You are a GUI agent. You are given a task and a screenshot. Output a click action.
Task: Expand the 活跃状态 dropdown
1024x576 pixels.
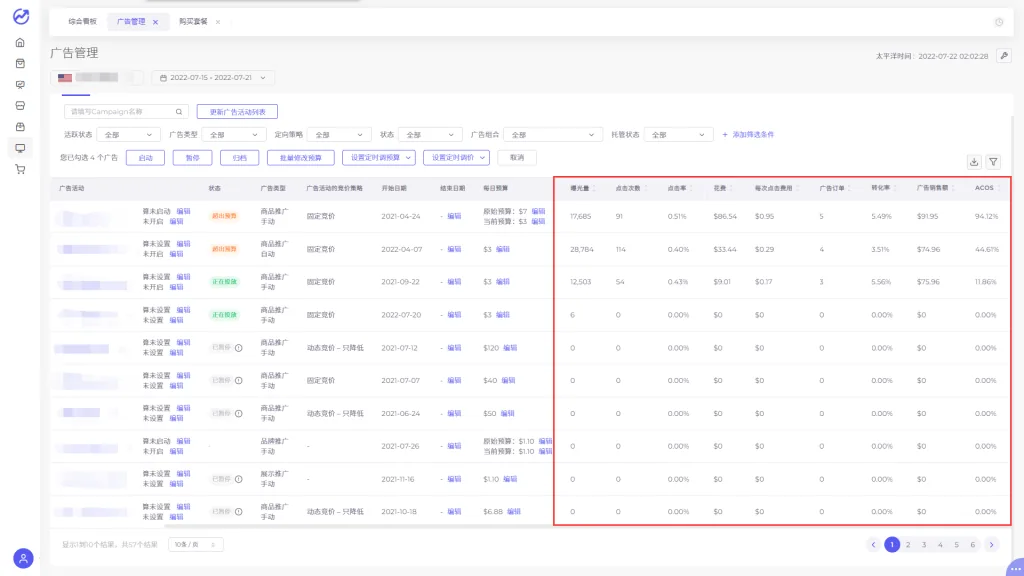129,135
